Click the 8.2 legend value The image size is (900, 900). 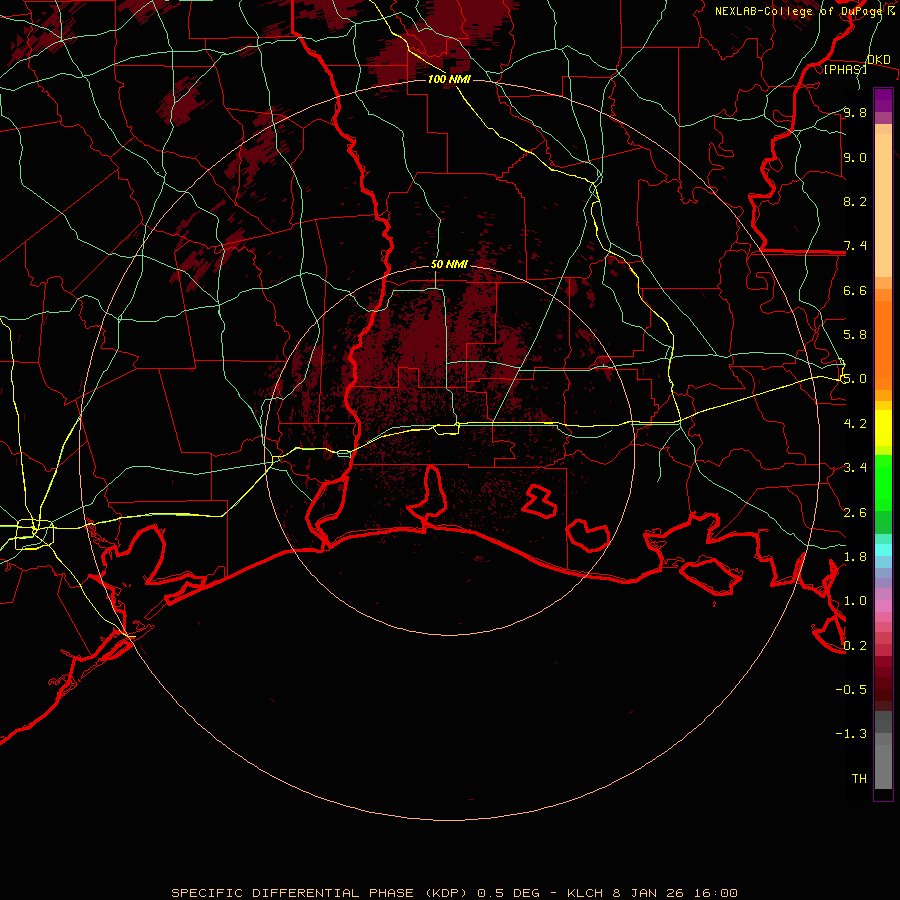pyautogui.click(x=855, y=201)
